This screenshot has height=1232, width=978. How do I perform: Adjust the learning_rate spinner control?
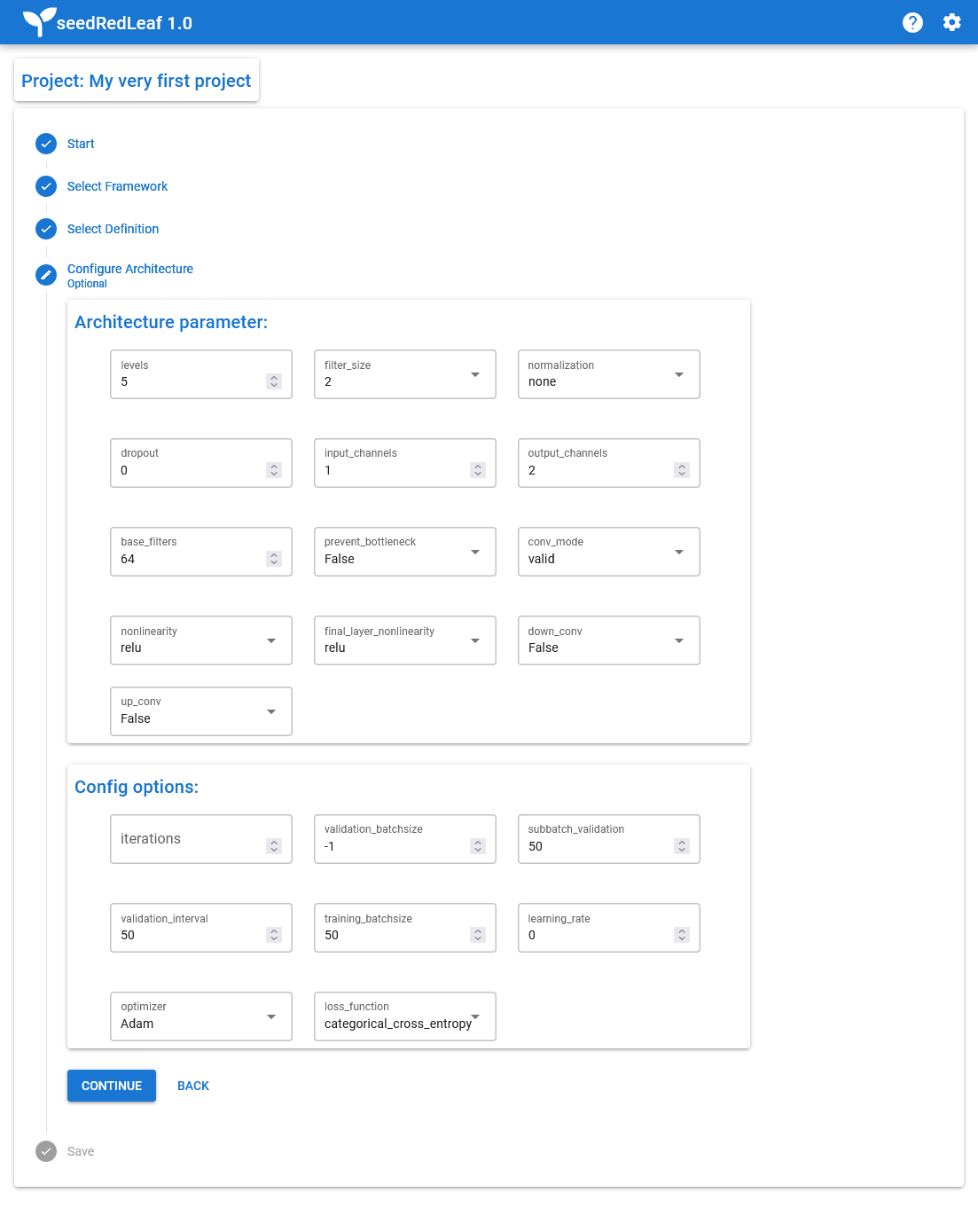point(682,935)
